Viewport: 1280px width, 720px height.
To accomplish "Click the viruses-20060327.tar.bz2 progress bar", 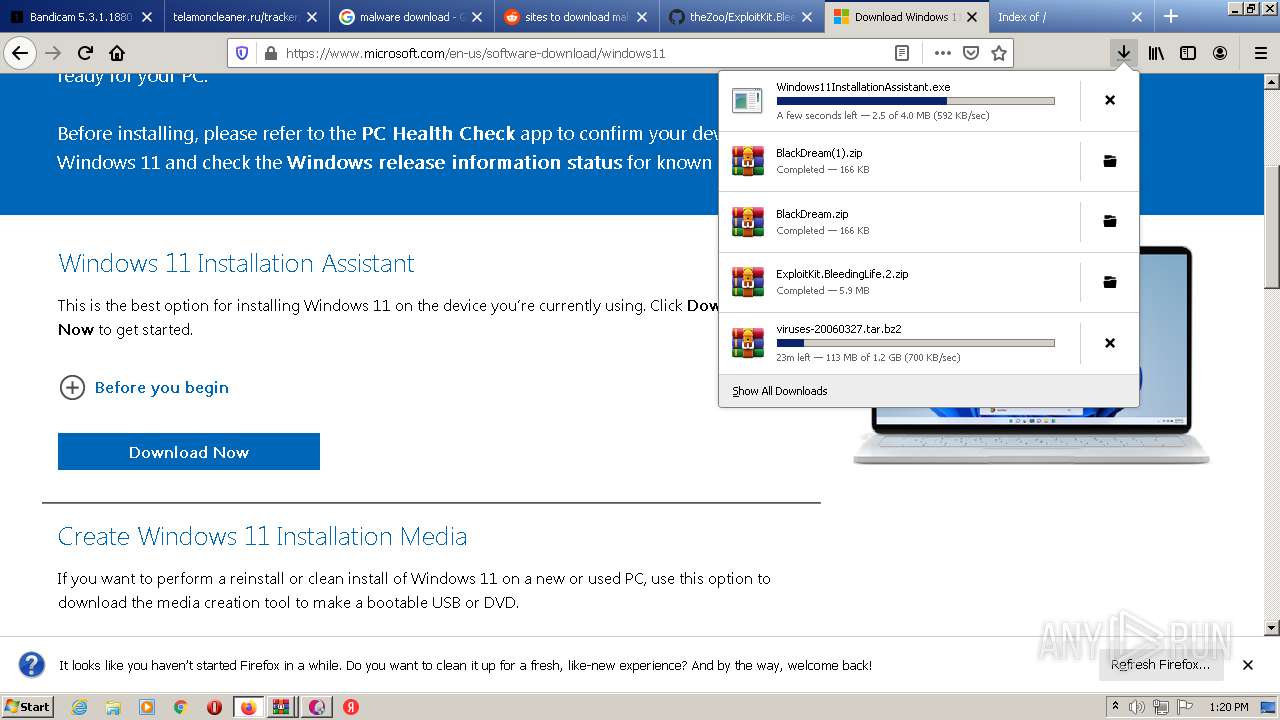I will [915, 343].
